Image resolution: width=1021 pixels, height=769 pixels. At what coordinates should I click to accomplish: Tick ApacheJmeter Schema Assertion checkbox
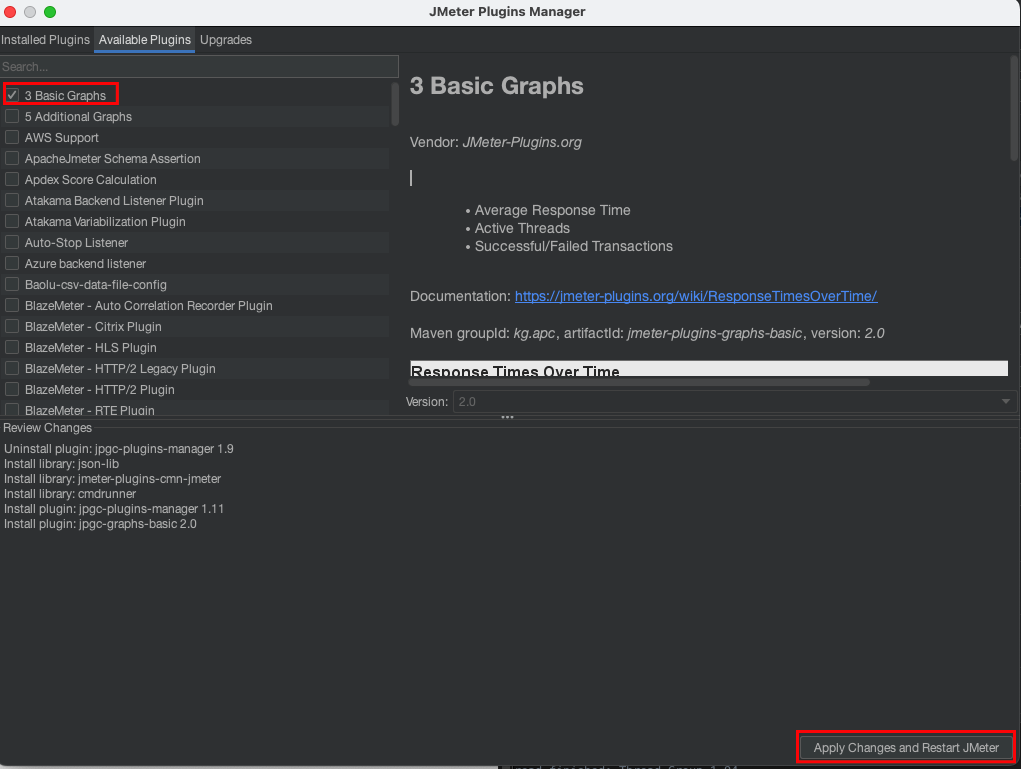click(x=12, y=158)
